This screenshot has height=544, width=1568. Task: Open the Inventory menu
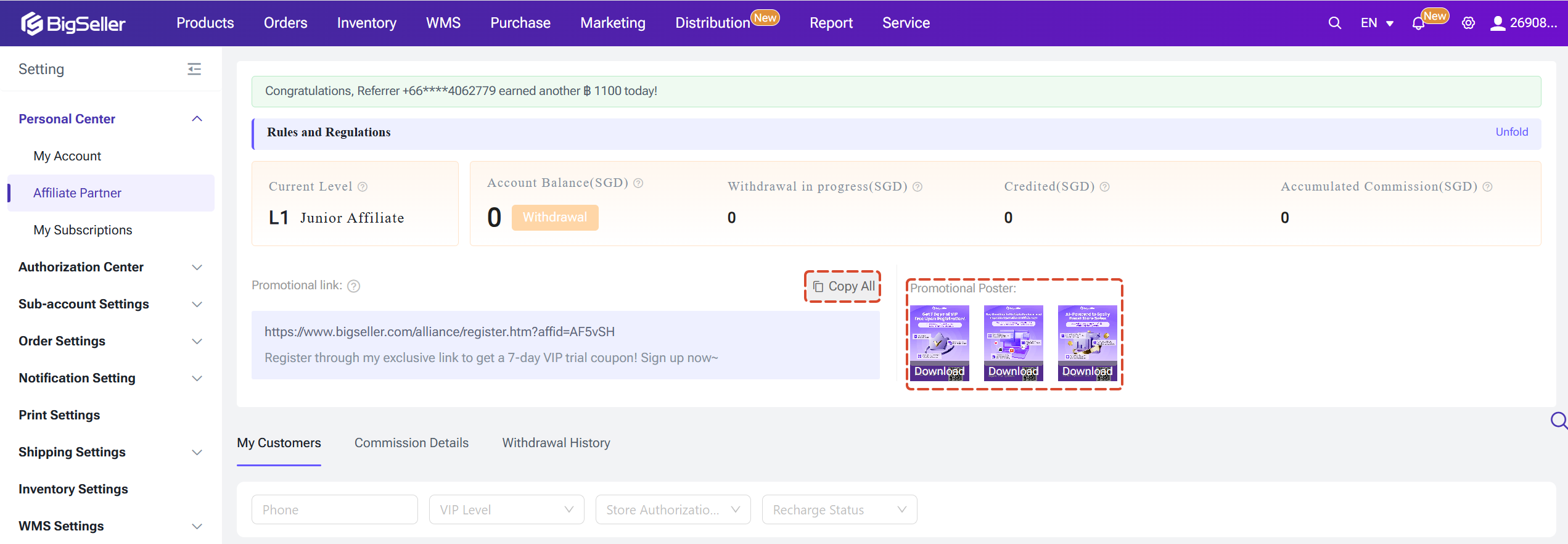point(366,23)
